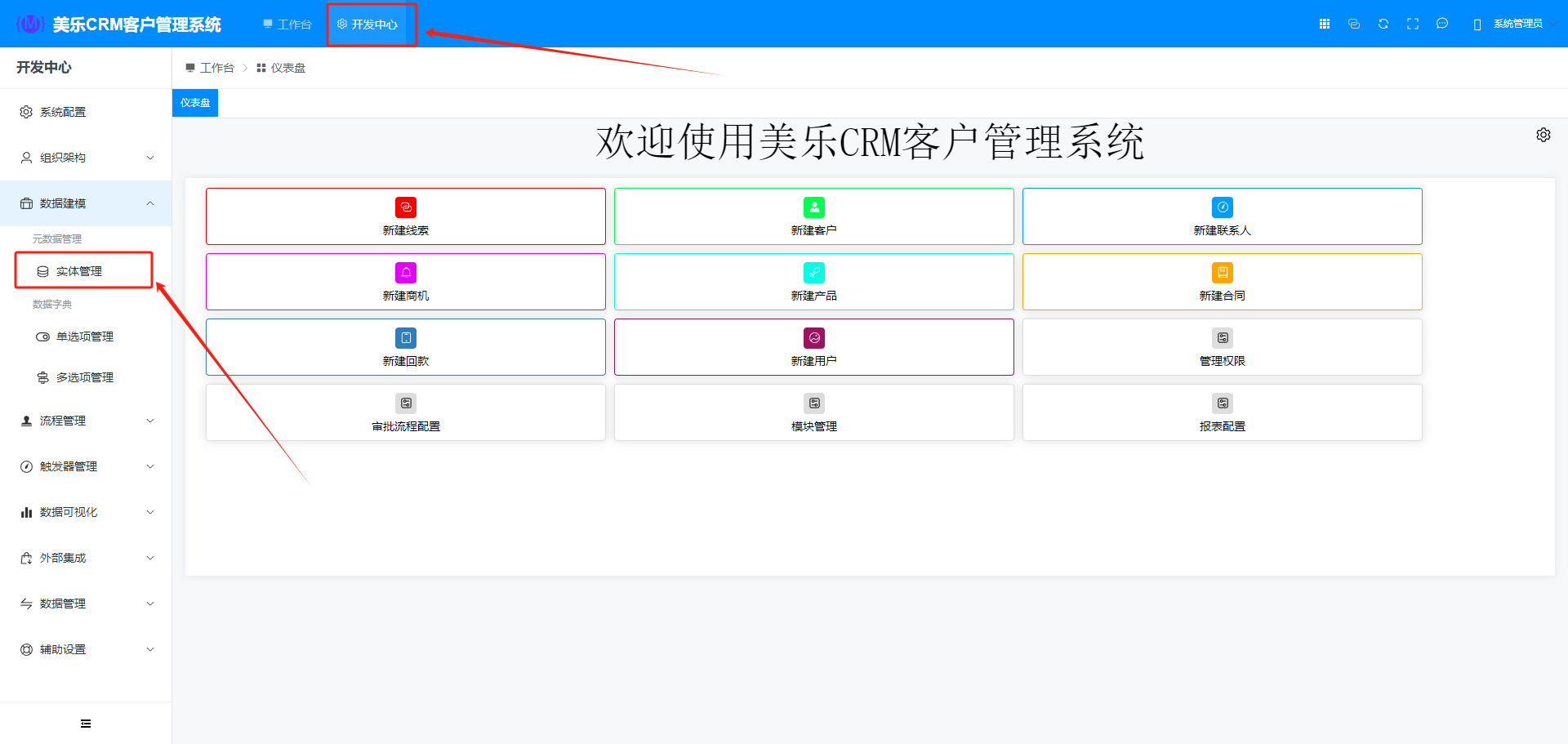This screenshot has width=1568, height=744.
Task: Click the 审批流程配置 card
Action: [x=406, y=412]
